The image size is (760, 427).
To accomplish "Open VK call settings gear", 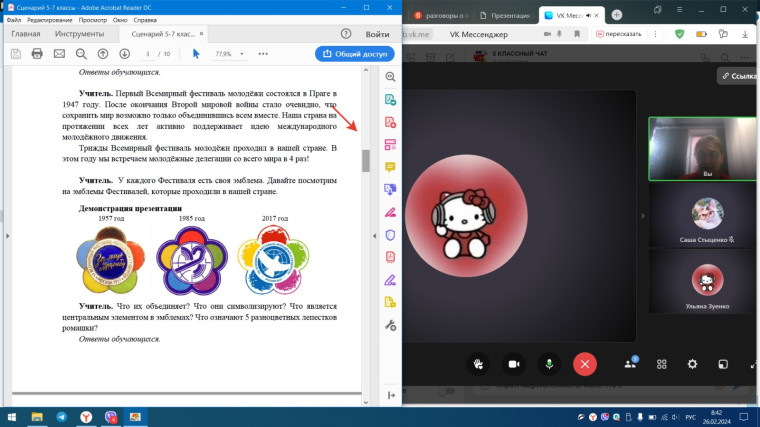I will pyautogui.click(x=693, y=364).
